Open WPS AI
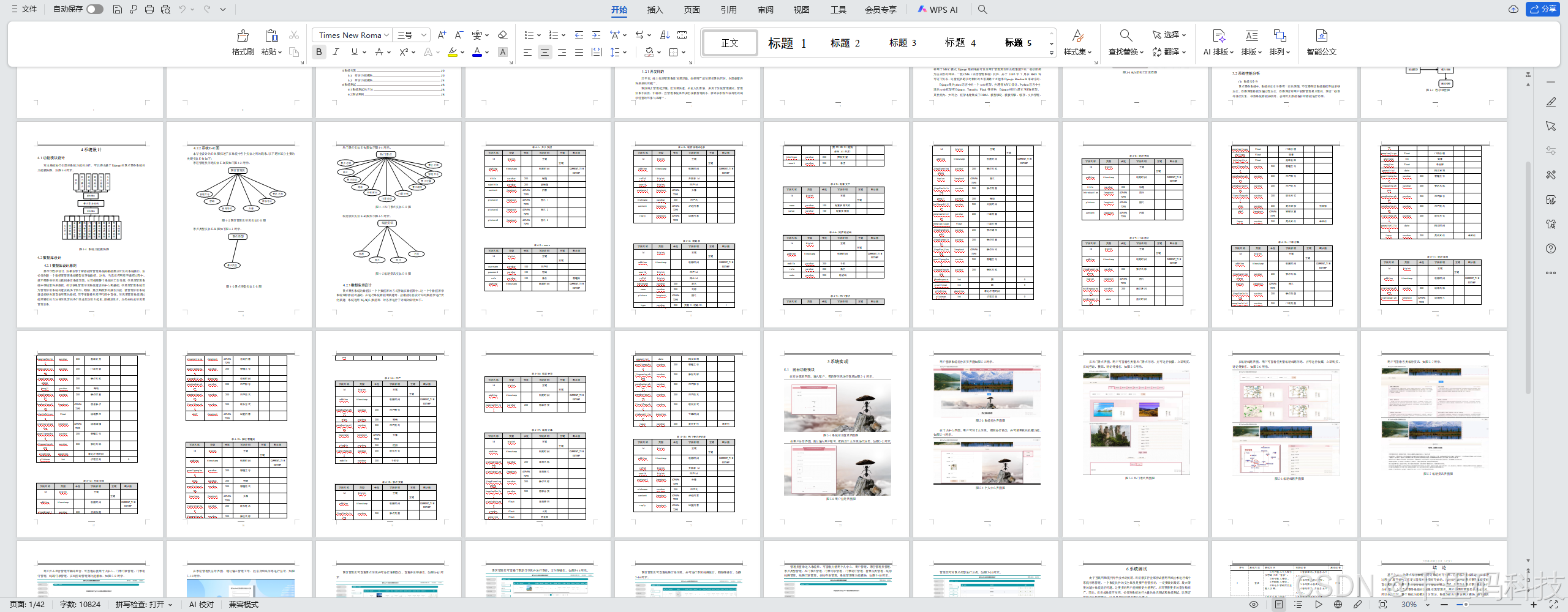The height and width of the screenshot is (612, 1568). (x=938, y=9)
